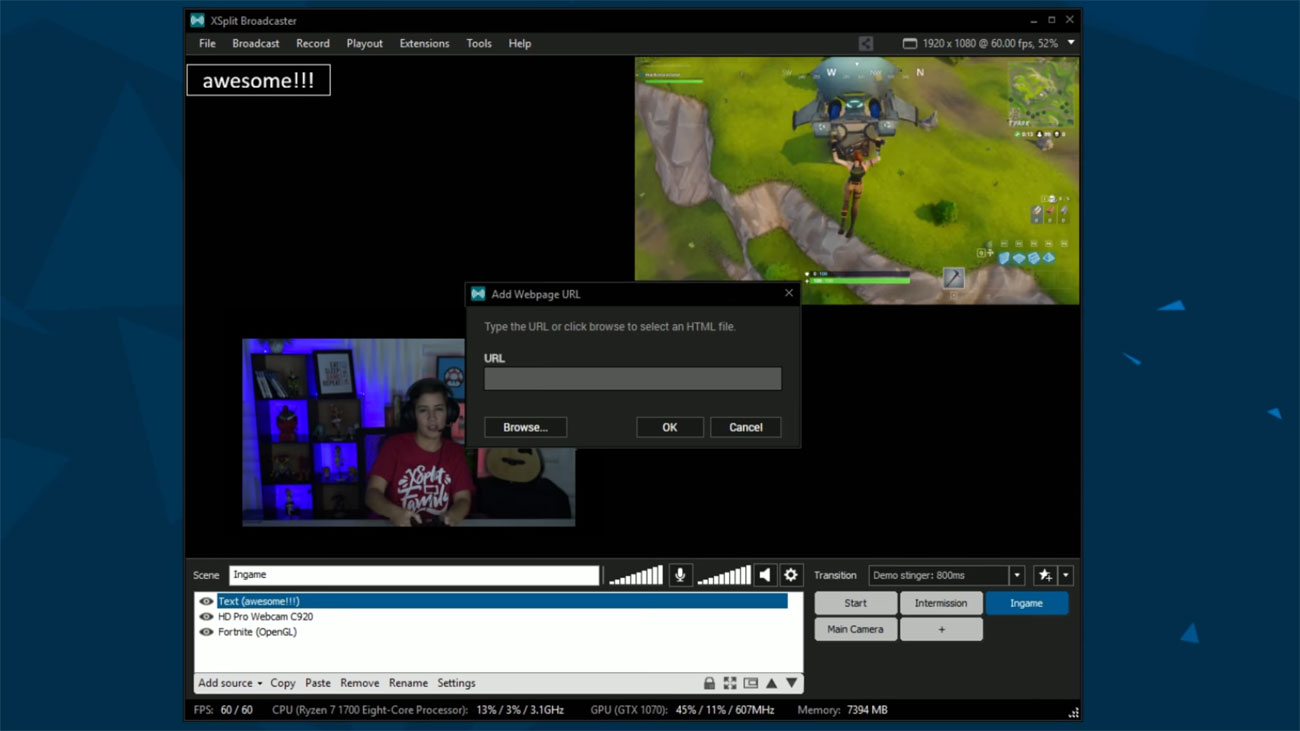This screenshot has width=1300, height=731.
Task: Mute the speaker audio icon
Action: coord(765,575)
